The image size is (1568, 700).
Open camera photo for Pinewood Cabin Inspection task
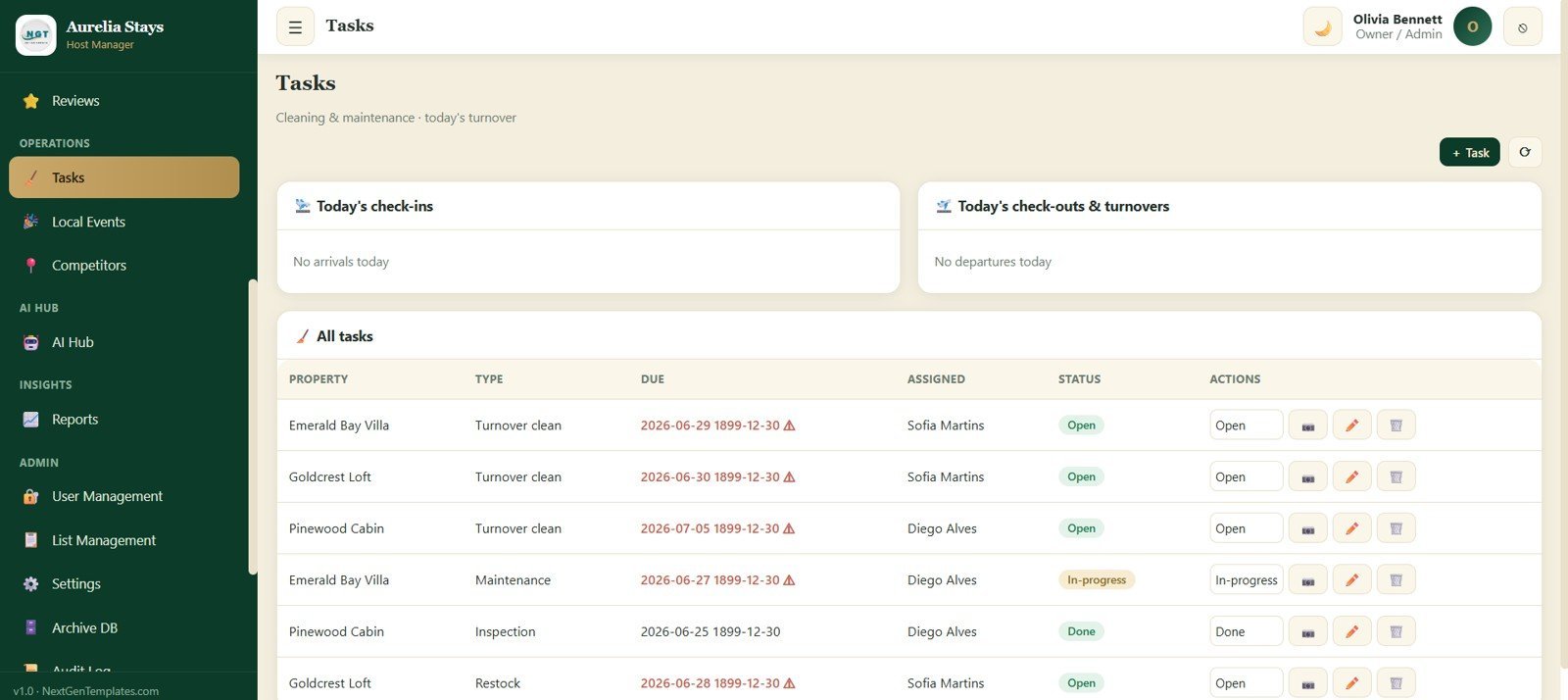pyautogui.click(x=1307, y=631)
